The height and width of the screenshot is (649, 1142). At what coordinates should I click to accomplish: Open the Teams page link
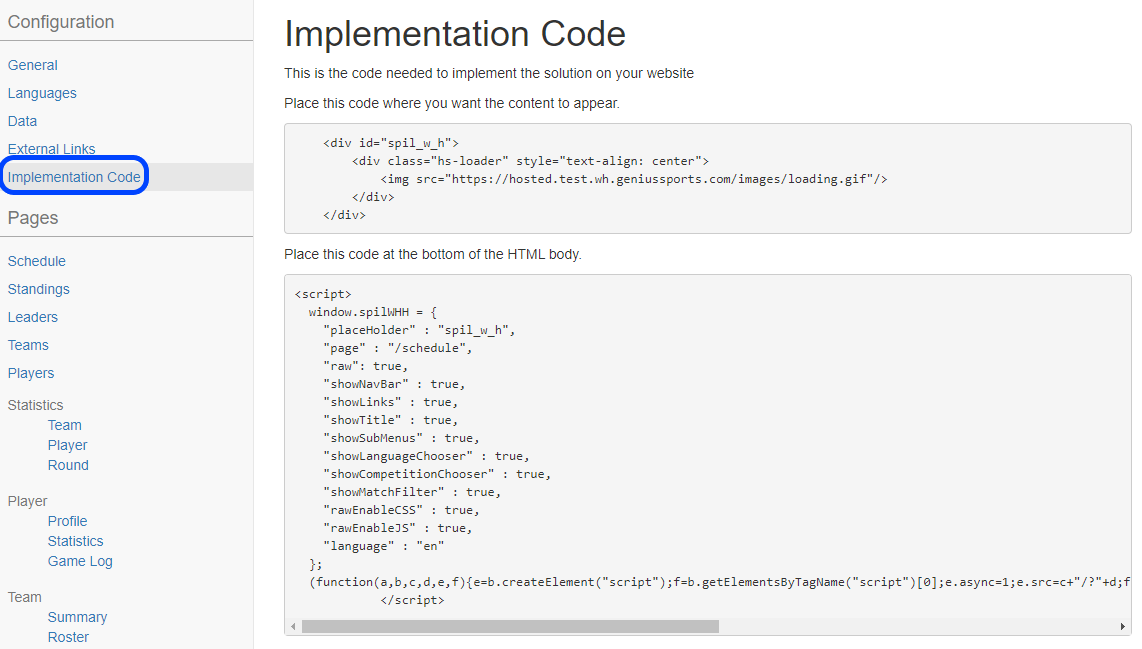[x=28, y=345]
